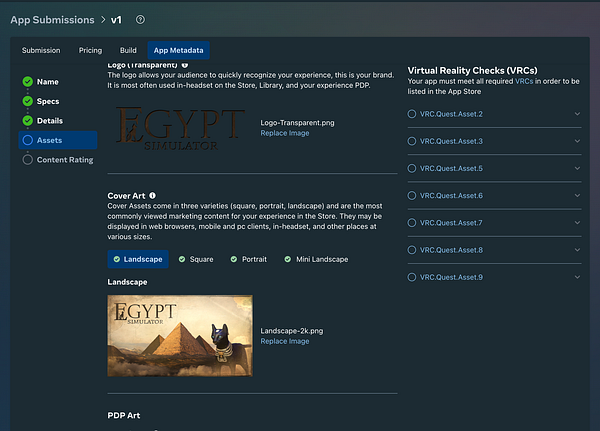Click the empty circle beside Content Rating
Image resolution: width=600 pixels, height=431 pixels.
(x=28, y=160)
